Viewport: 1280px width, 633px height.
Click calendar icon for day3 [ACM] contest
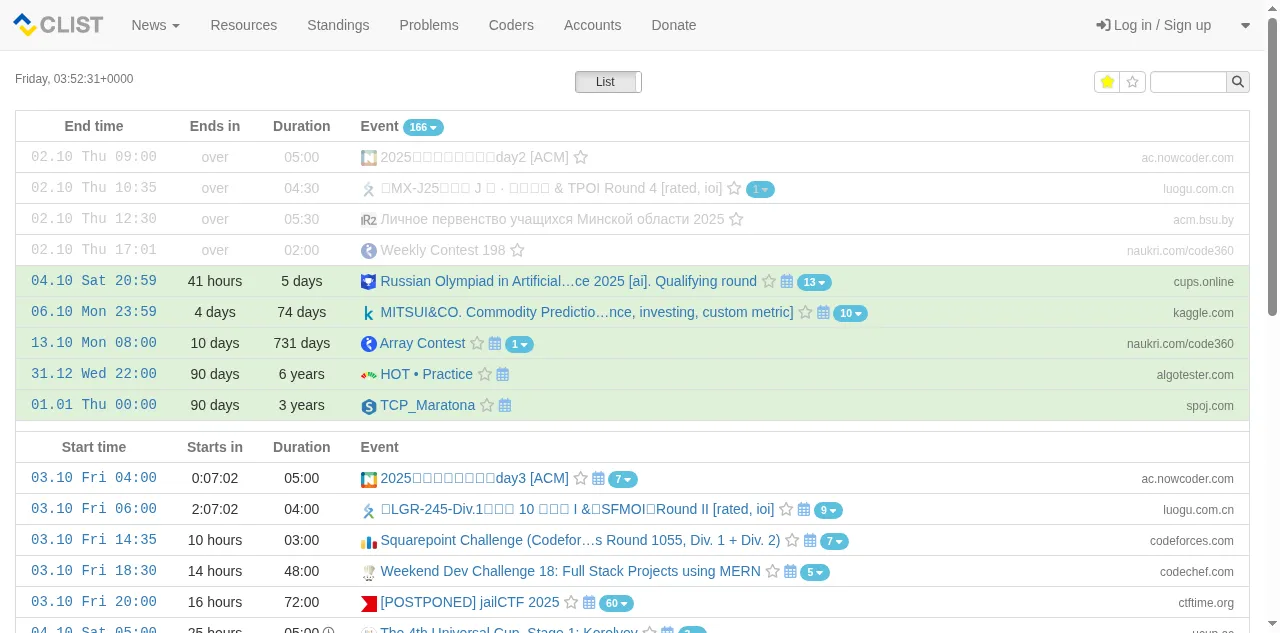[x=598, y=479]
